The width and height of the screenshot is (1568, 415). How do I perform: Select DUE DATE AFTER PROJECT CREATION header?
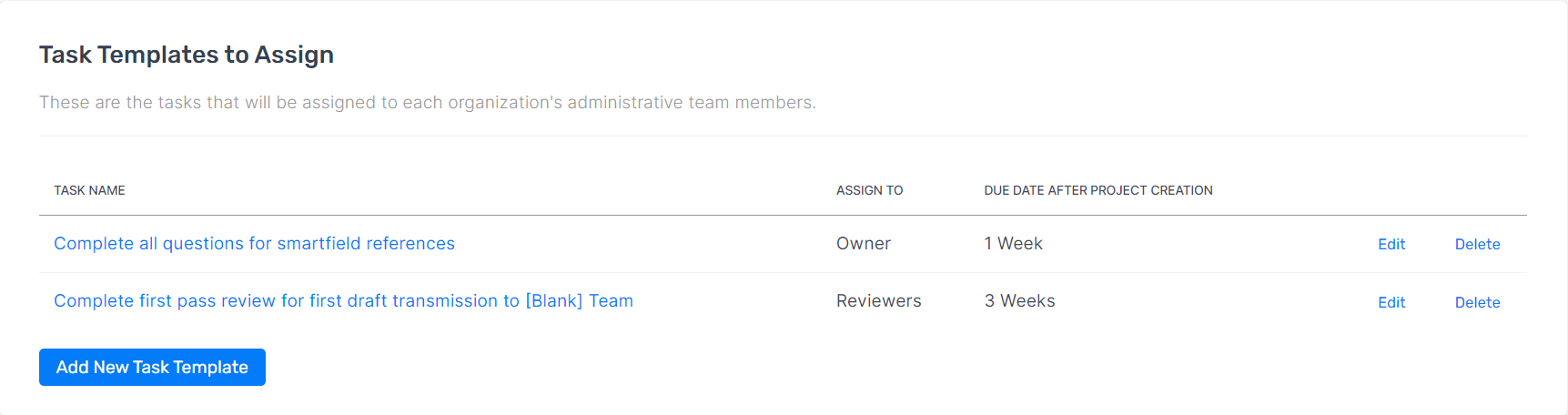point(1098,190)
